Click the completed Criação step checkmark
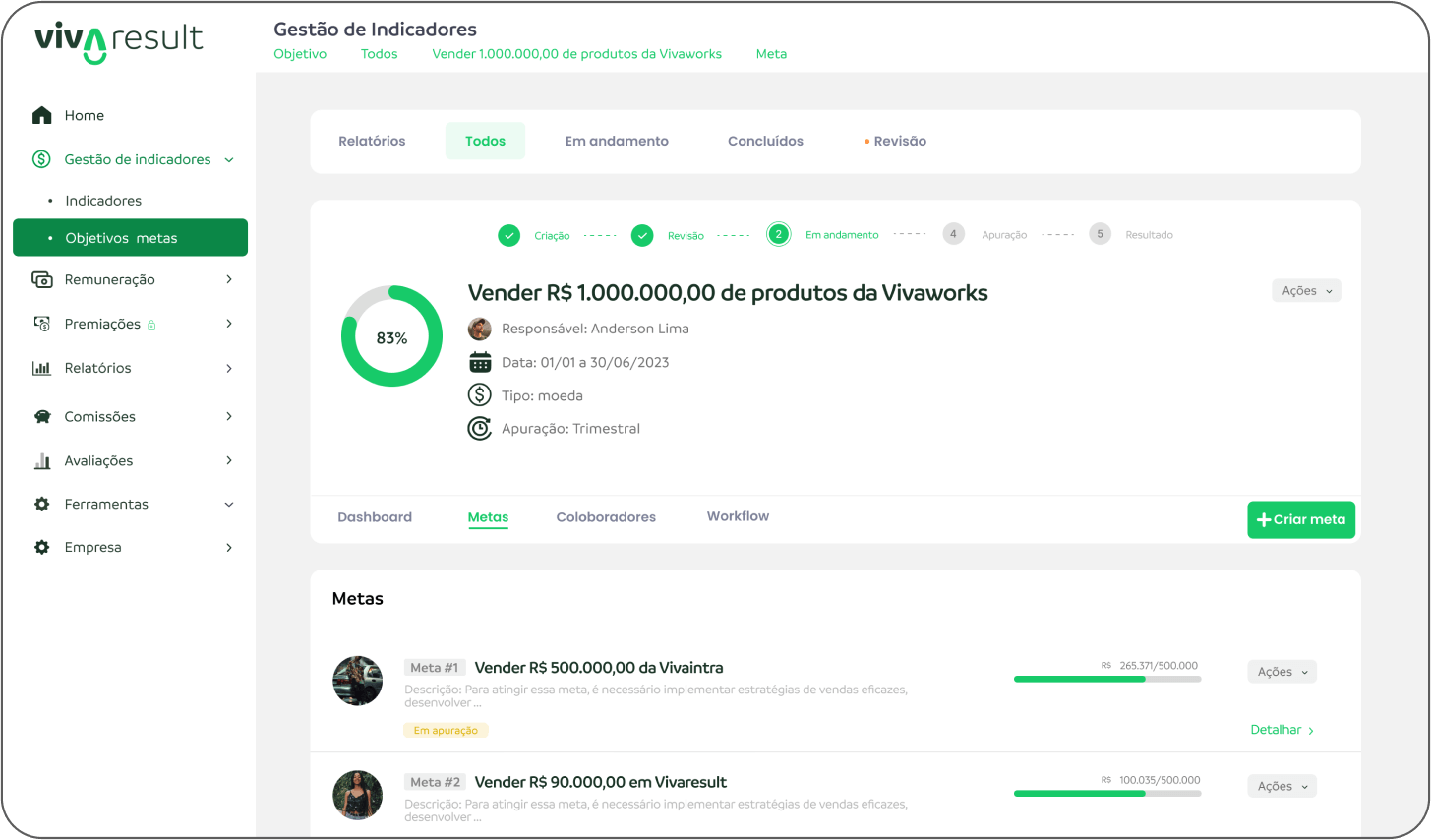The height and width of the screenshot is (840, 1431). point(508,236)
